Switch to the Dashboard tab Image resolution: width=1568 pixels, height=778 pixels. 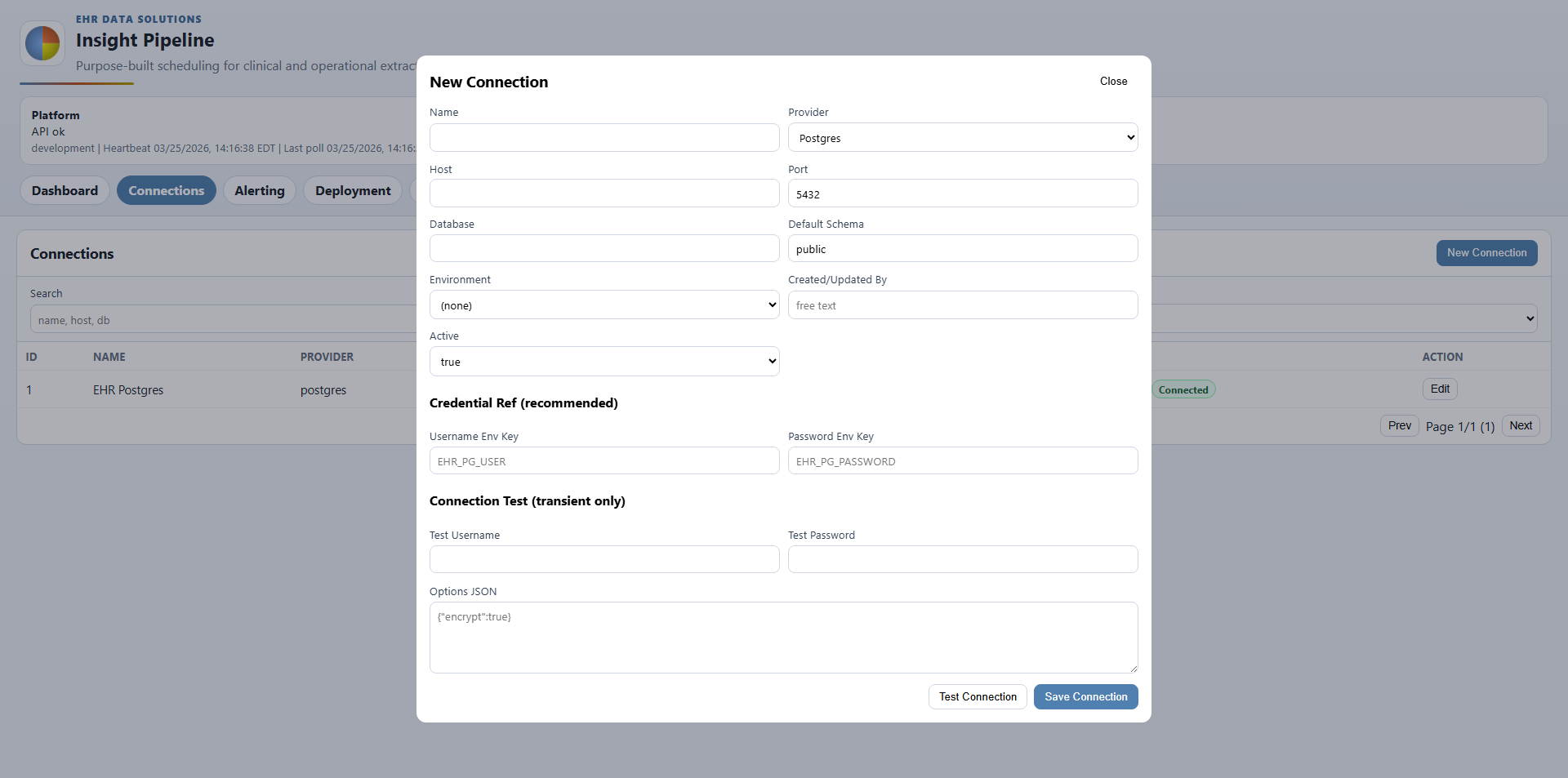(x=65, y=190)
